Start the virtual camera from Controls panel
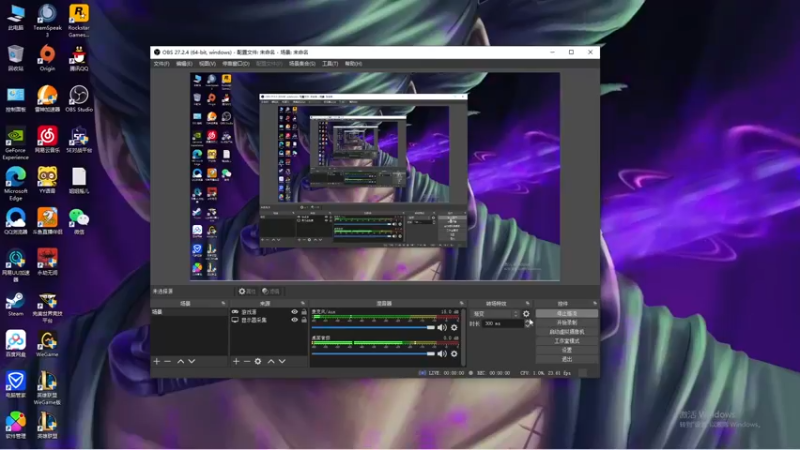The width and height of the screenshot is (800, 450). [x=566, y=332]
